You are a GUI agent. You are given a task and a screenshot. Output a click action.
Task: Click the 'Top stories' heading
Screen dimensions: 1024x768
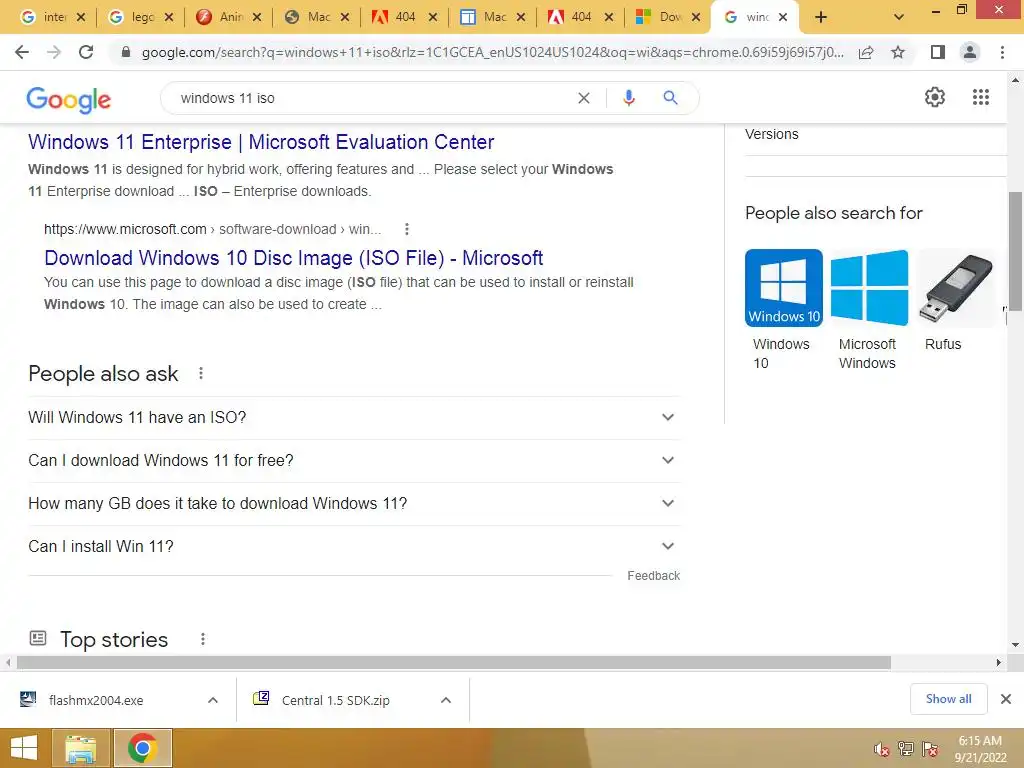coord(114,639)
